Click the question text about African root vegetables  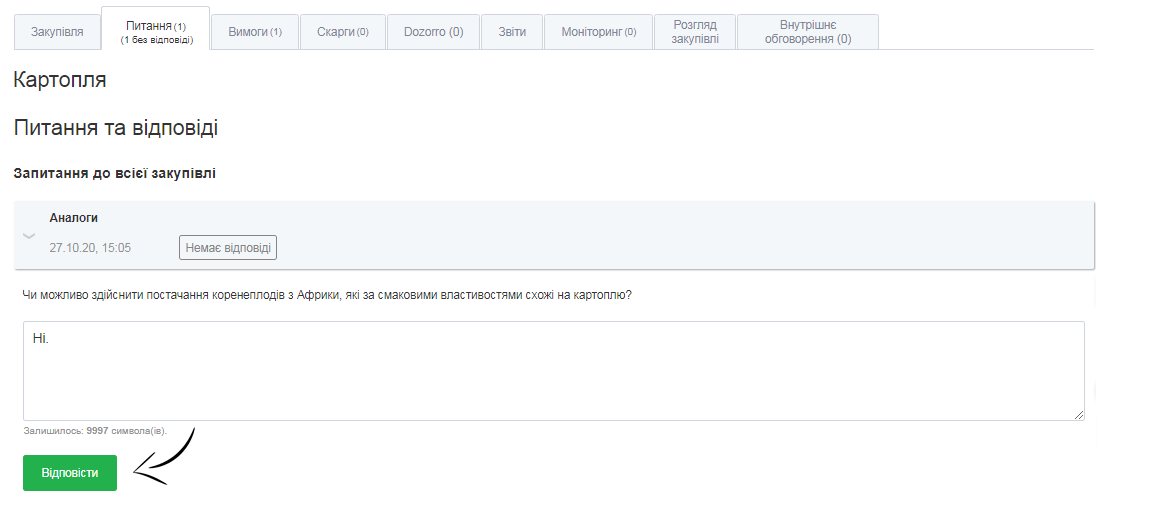(x=327, y=295)
